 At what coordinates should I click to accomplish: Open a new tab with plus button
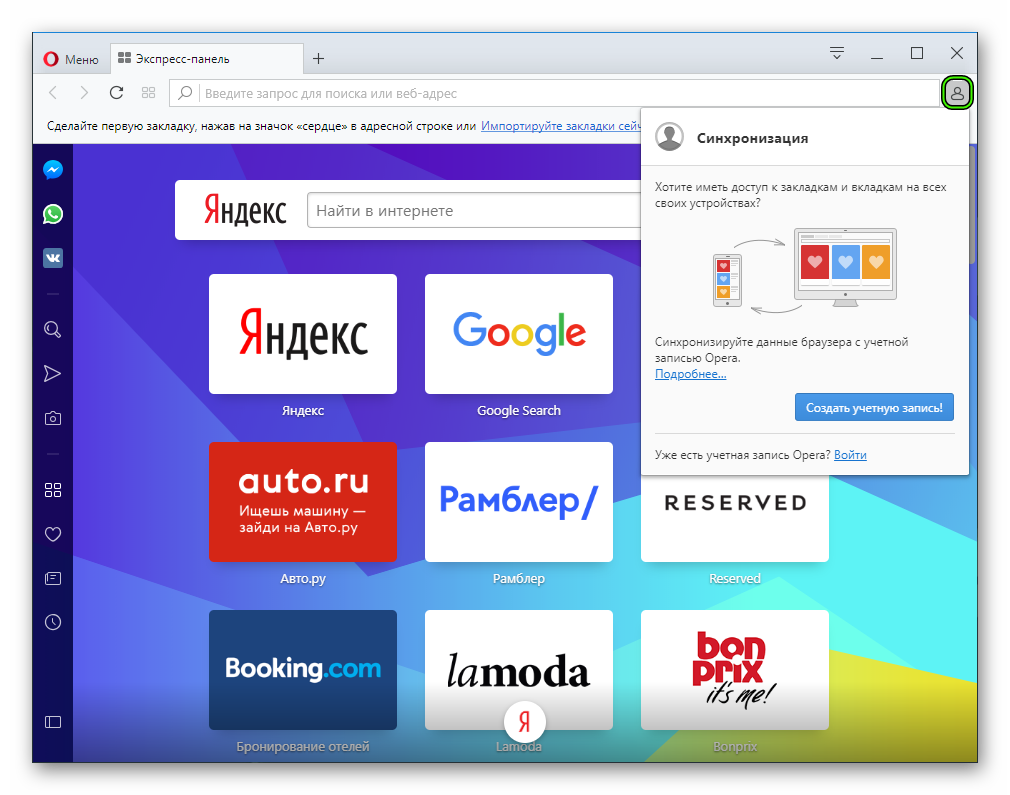pos(318,59)
